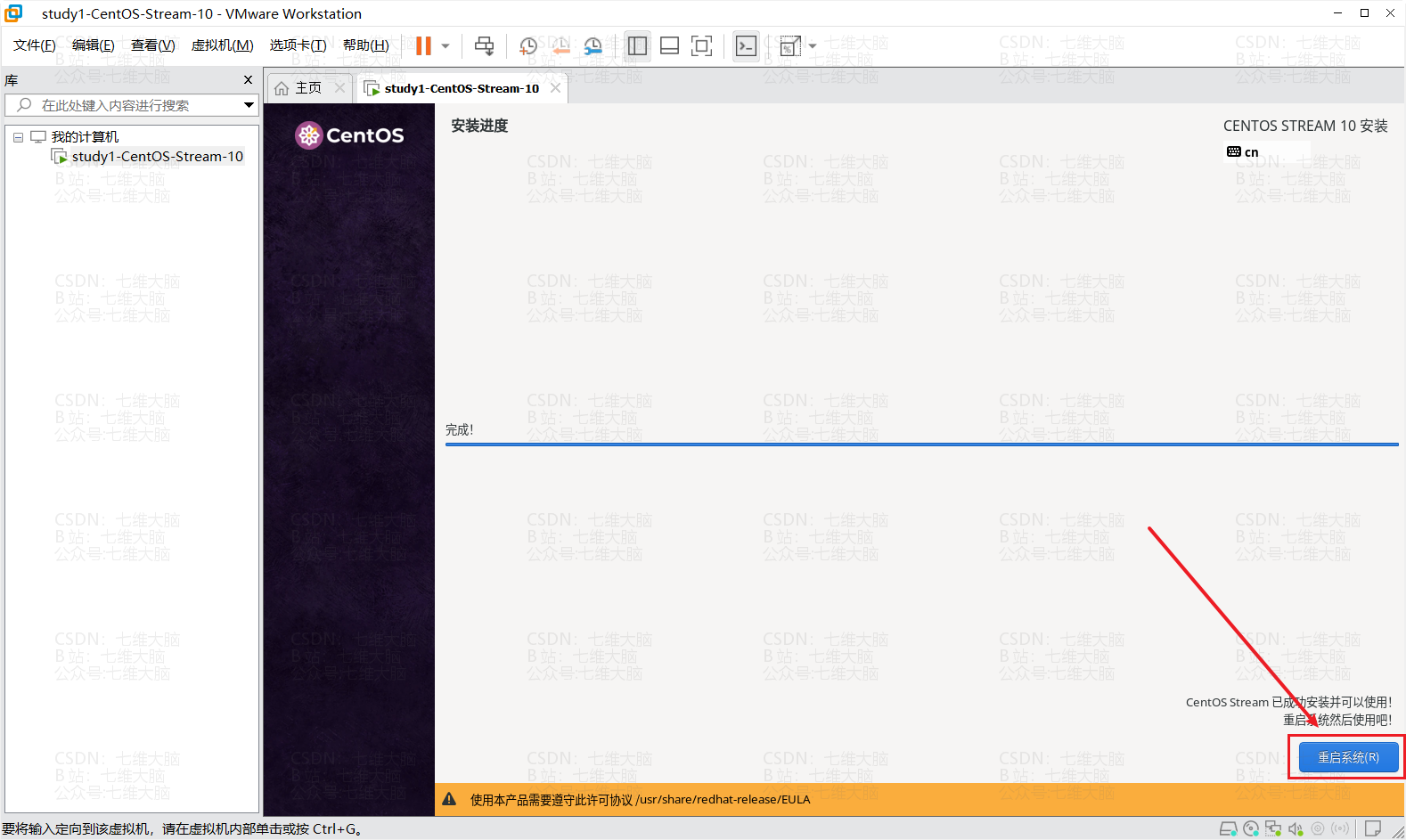Click the 重启系统(R) reboot button

[x=1348, y=757]
